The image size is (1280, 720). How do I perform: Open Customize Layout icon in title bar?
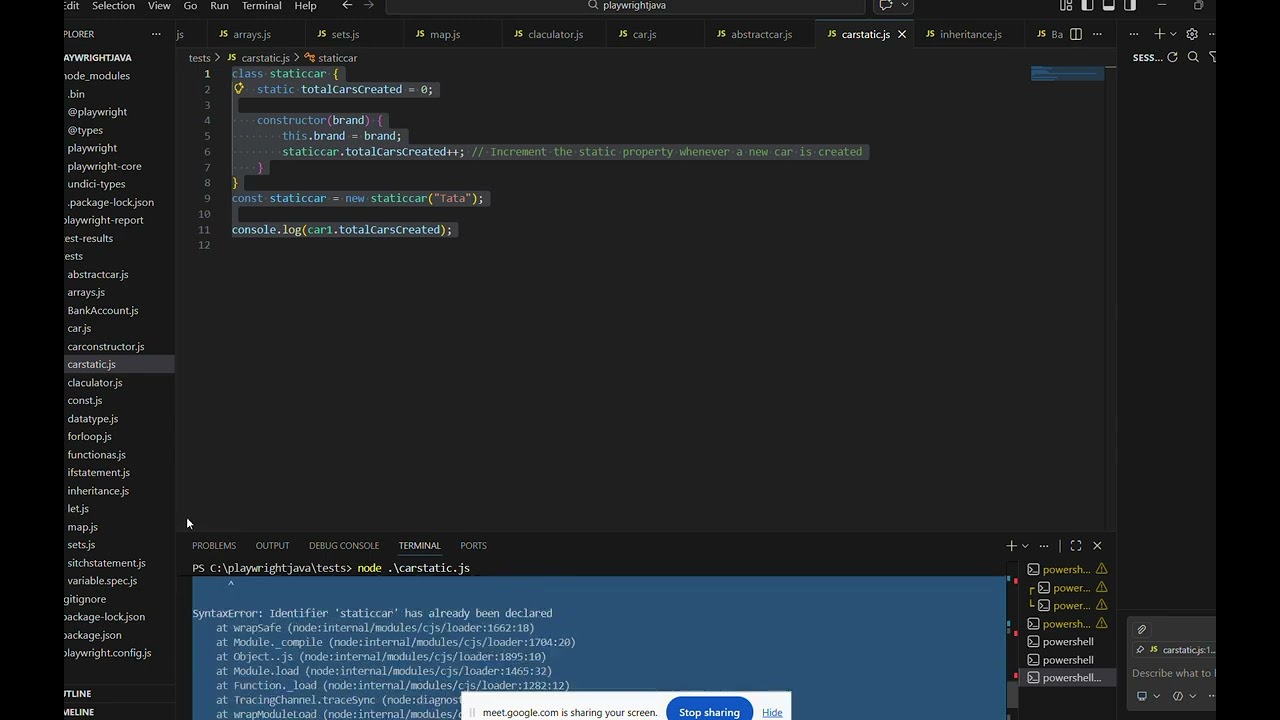click(1066, 5)
